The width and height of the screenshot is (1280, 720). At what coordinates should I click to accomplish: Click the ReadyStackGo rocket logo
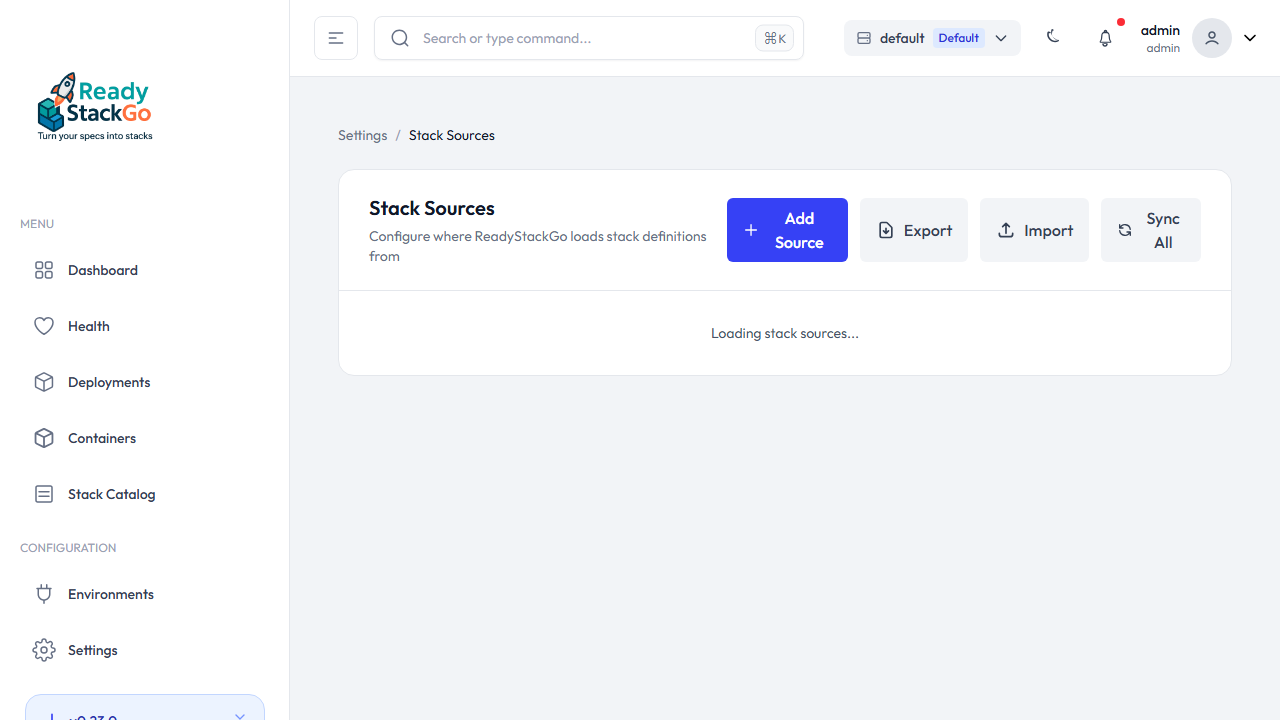(x=95, y=106)
